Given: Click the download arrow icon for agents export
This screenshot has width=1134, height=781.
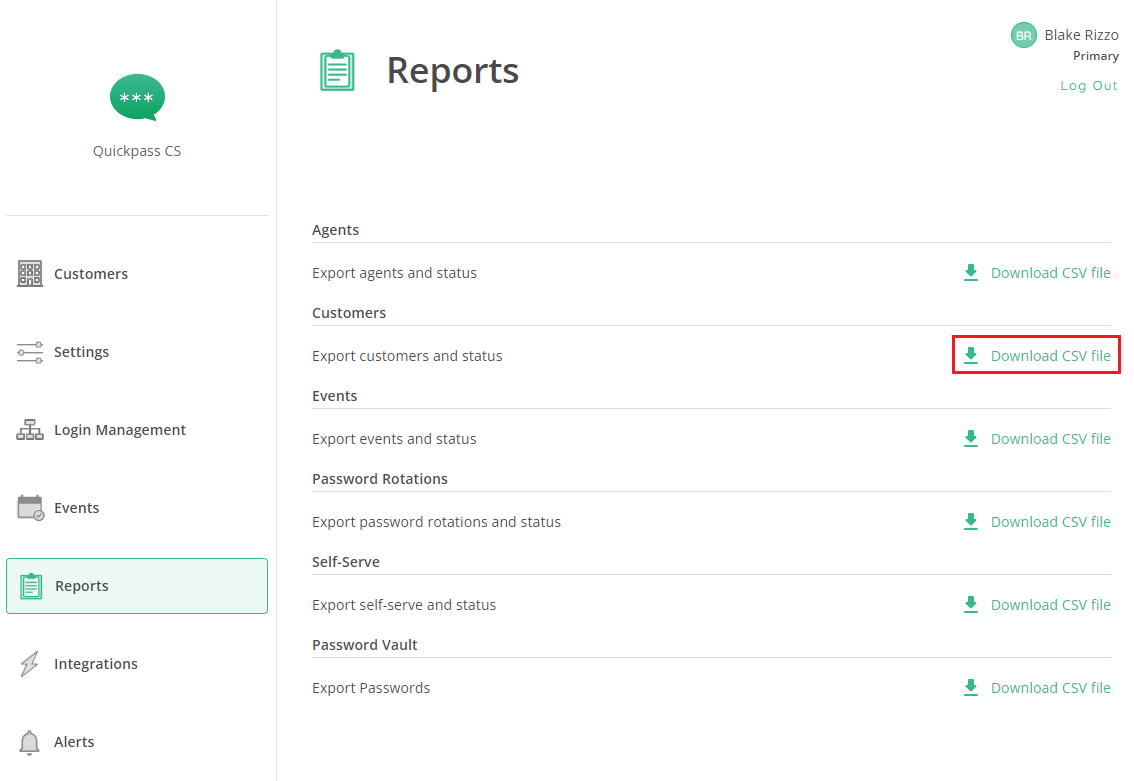Looking at the screenshot, I should point(970,273).
